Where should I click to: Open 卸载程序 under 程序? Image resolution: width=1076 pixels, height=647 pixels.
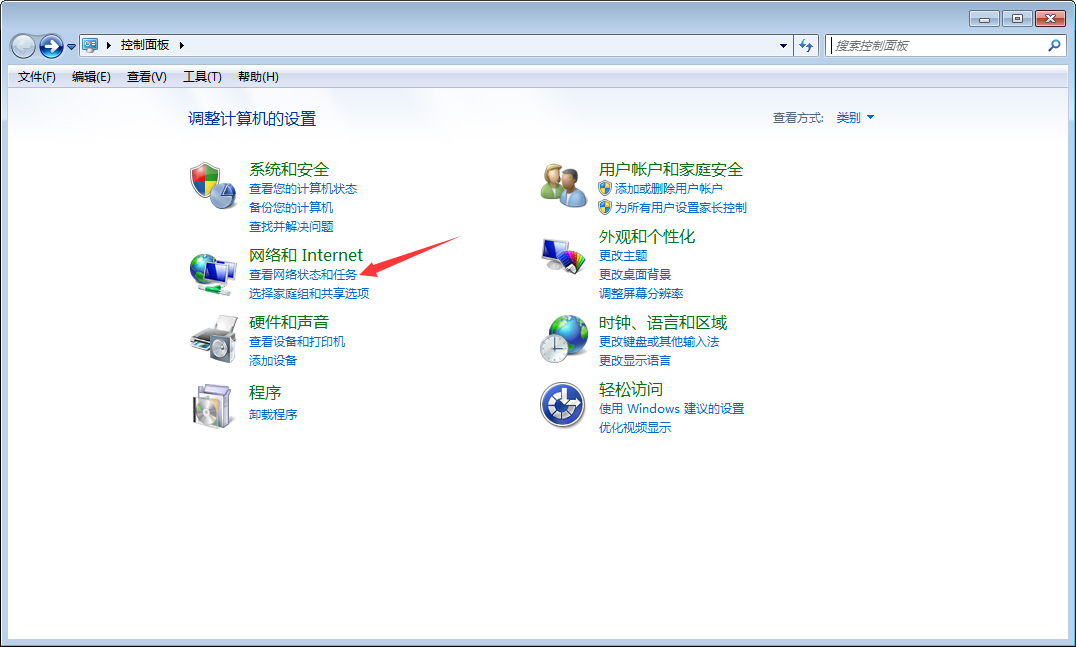pos(274,413)
